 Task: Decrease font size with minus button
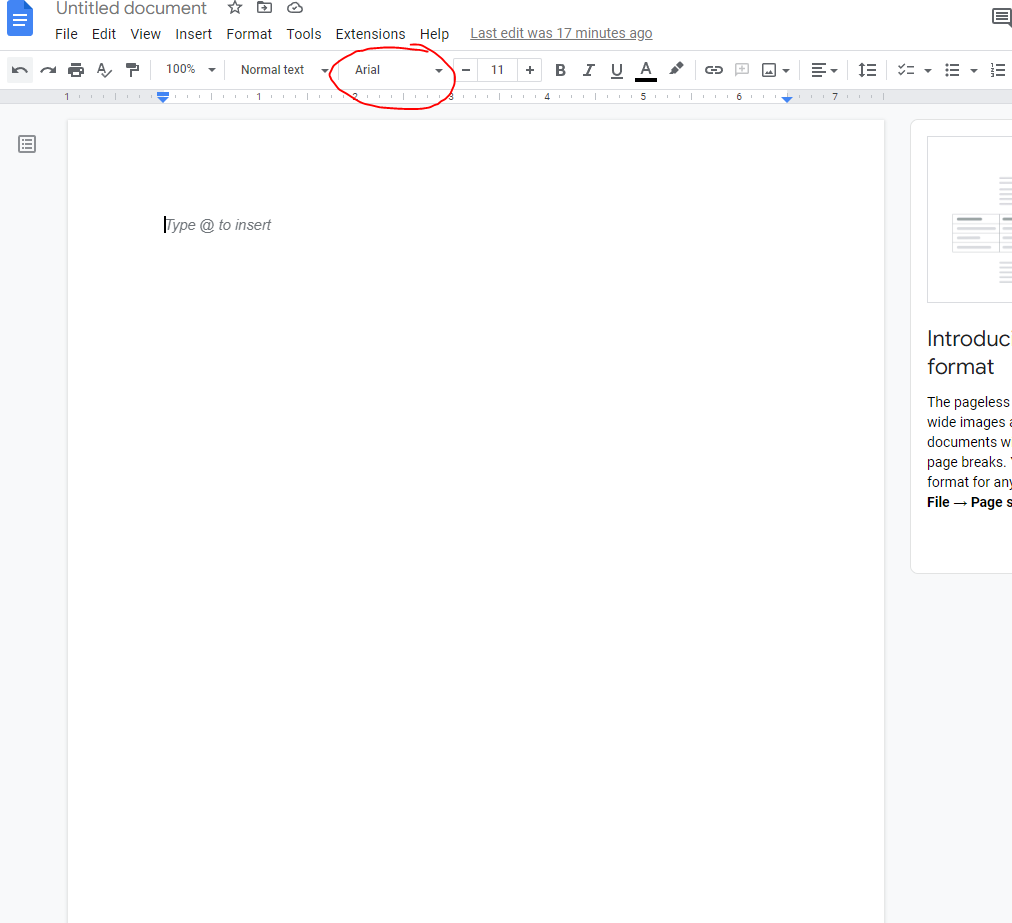point(465,70)
